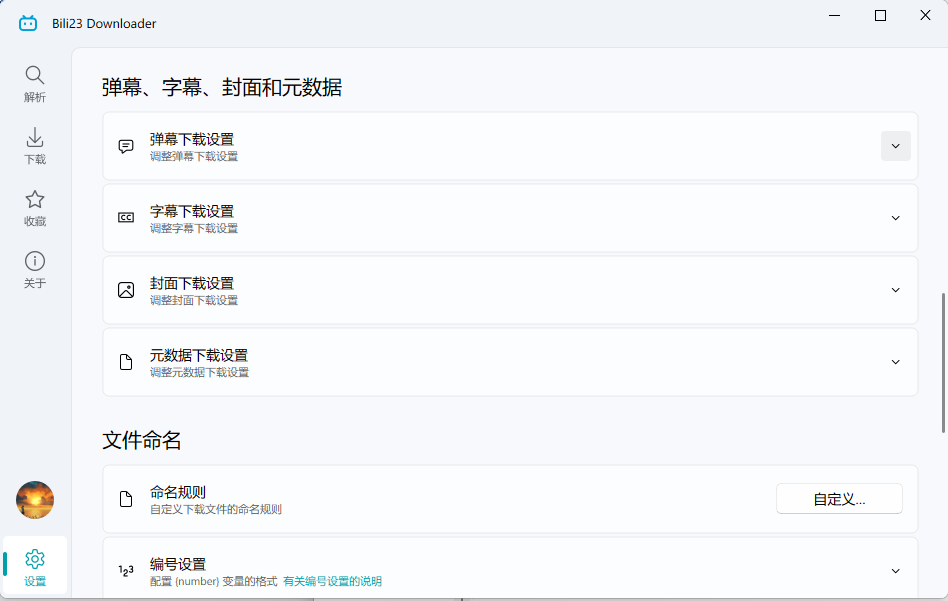Maximize the Bili23 Downloader window
Image resolution: width=948 pixels, height=601 pixels.
click(x=880, y=16)
